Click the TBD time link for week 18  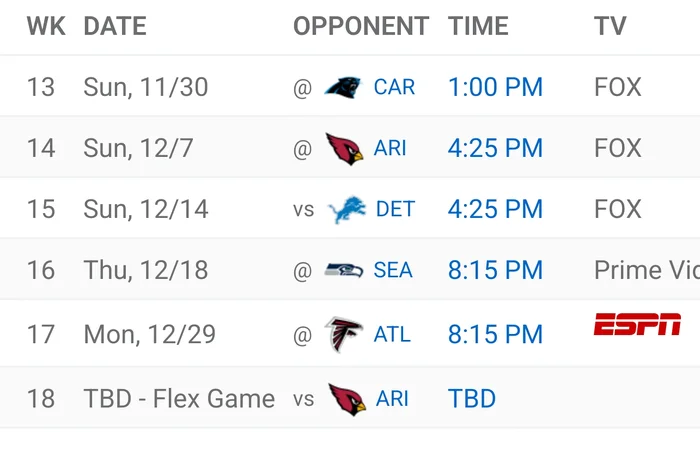pyautogui.click(x=472, y=399)
